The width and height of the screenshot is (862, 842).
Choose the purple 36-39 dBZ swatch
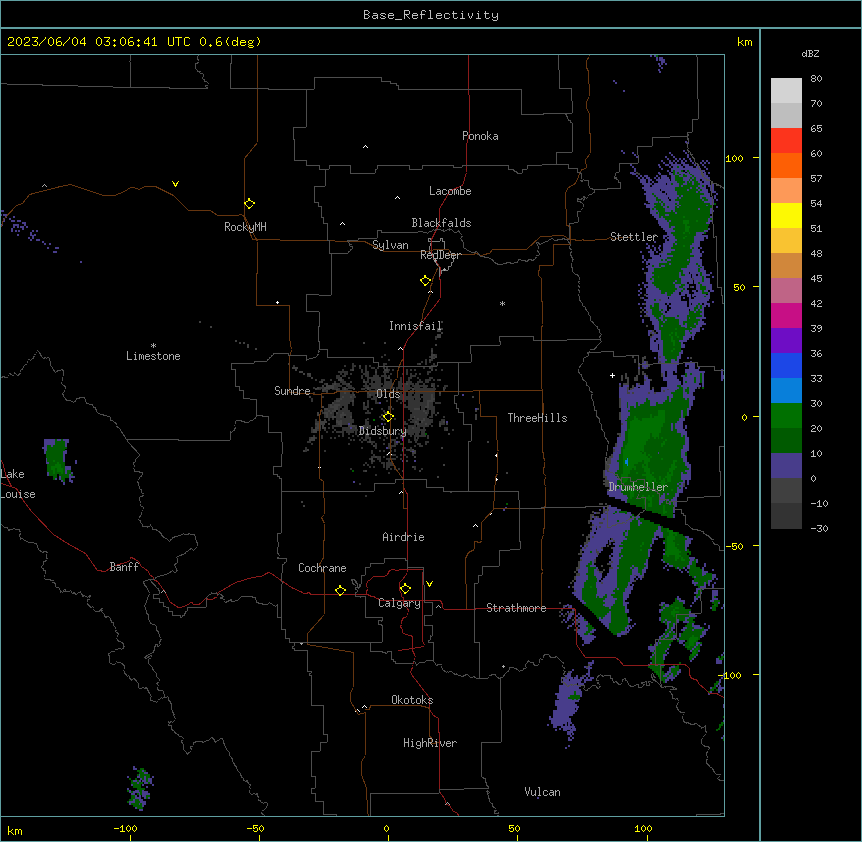786,341
